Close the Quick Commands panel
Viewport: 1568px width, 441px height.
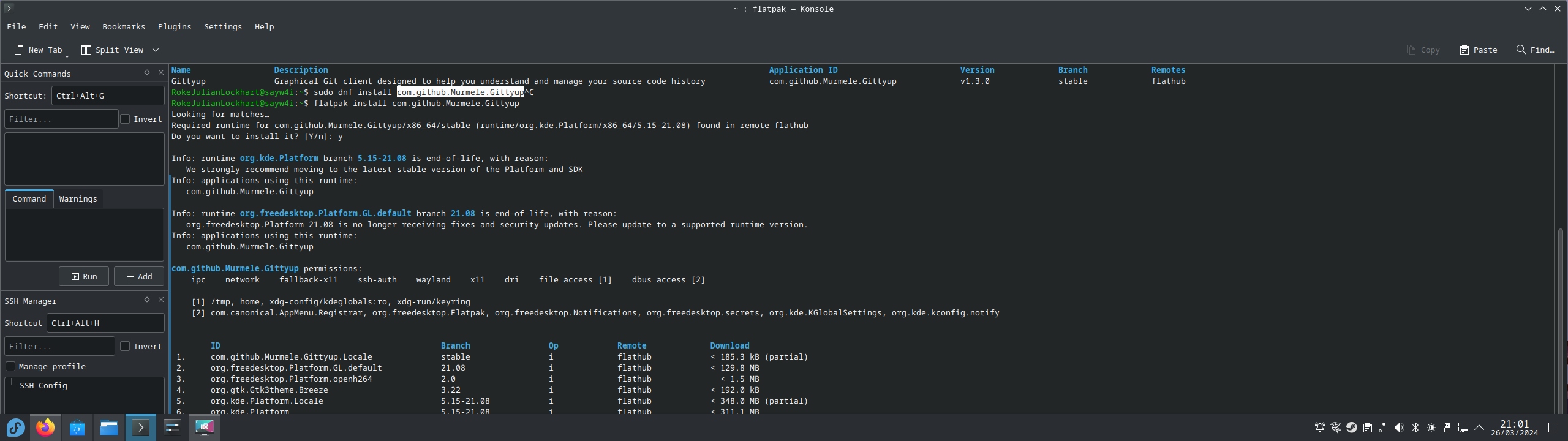tap(161, 72)
